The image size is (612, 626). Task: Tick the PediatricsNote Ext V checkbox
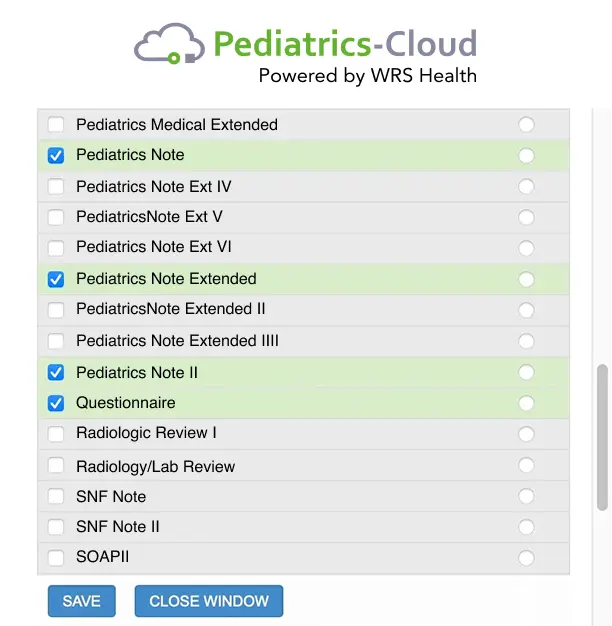tap(56, 217)
